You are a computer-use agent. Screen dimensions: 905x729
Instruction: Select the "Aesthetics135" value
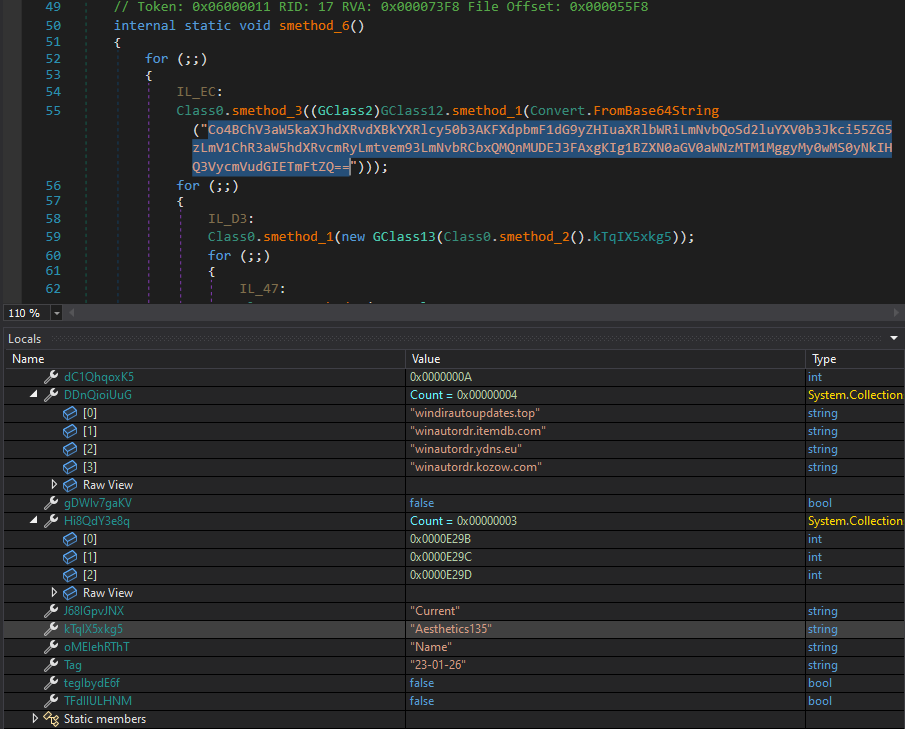tap(450, 629)
